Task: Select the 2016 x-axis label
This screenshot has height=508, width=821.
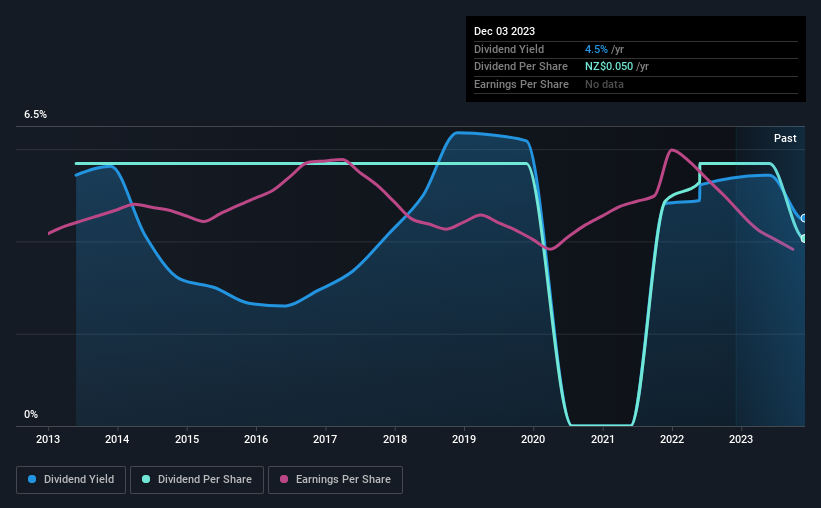Action: click(x=256, y=439)
